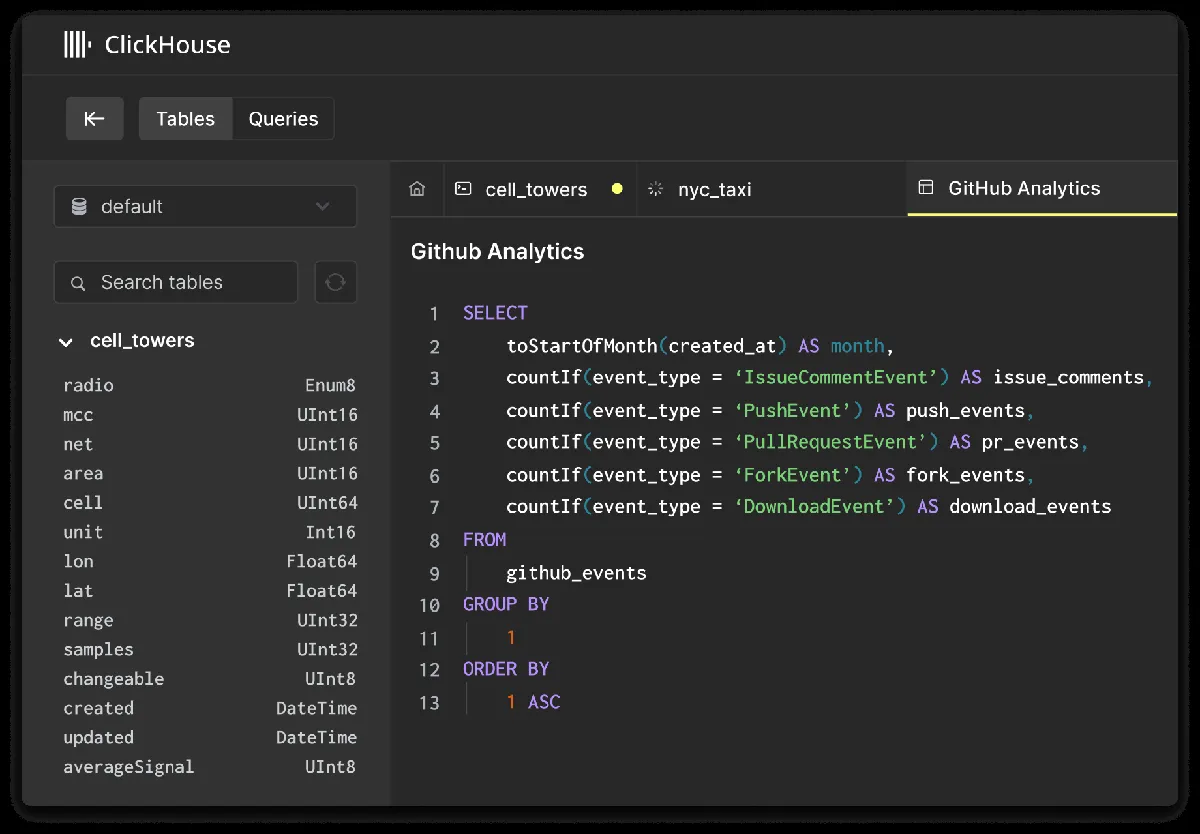The image size is (1200, 834).
Task: Focus the Search tables field
Action: click(176, 282)
